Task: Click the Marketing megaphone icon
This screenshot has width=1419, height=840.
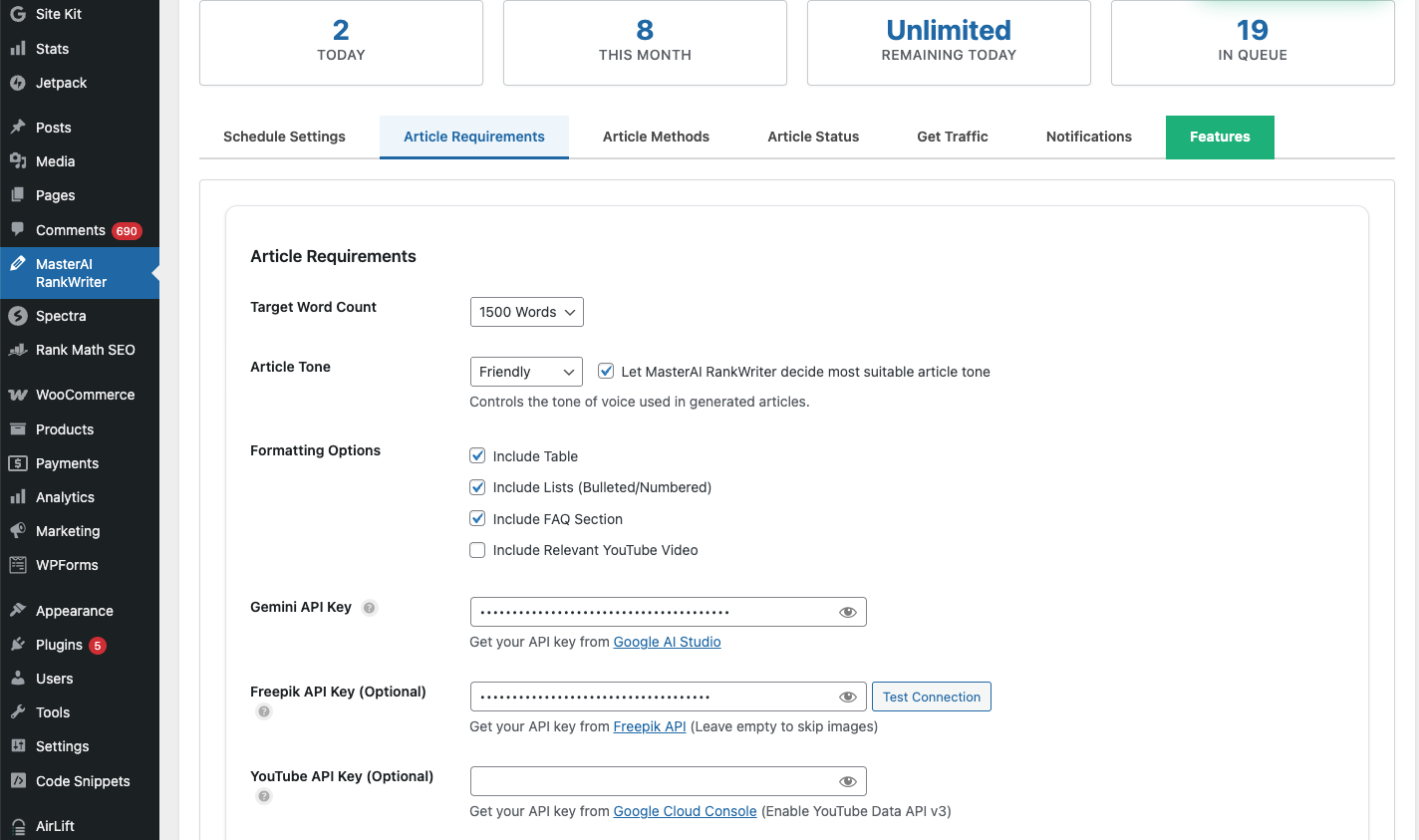Action: [18, 531]
